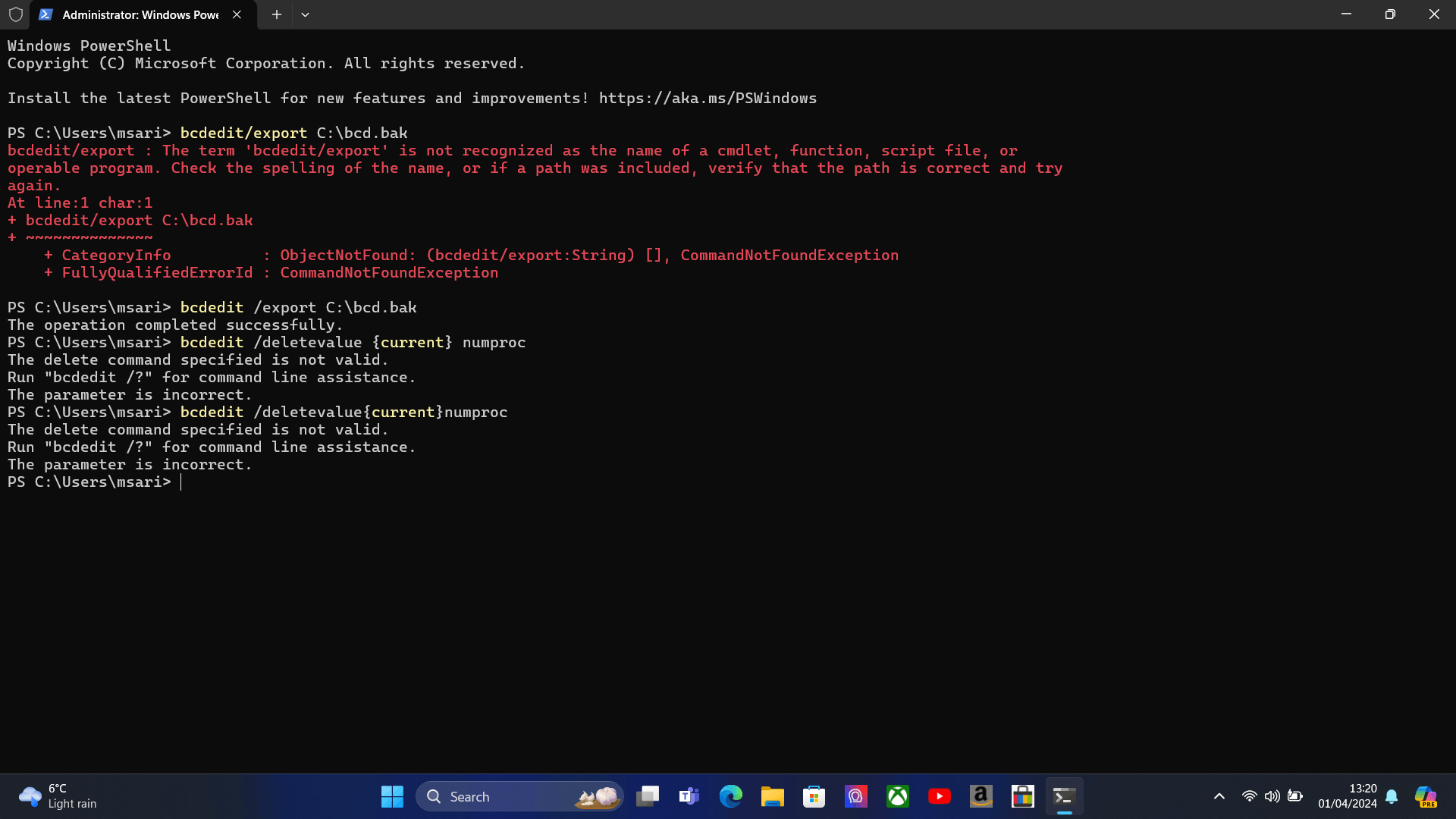Close the PowerShell tab
Viewport: 1456px width, 819px height.
[237, 14]
